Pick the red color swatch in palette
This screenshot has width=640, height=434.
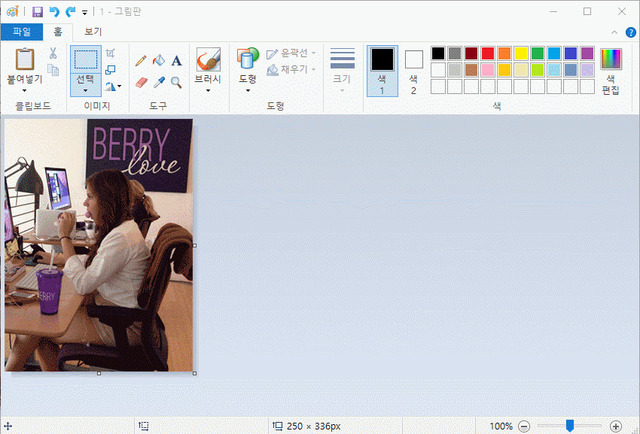(x=488, y=53)
